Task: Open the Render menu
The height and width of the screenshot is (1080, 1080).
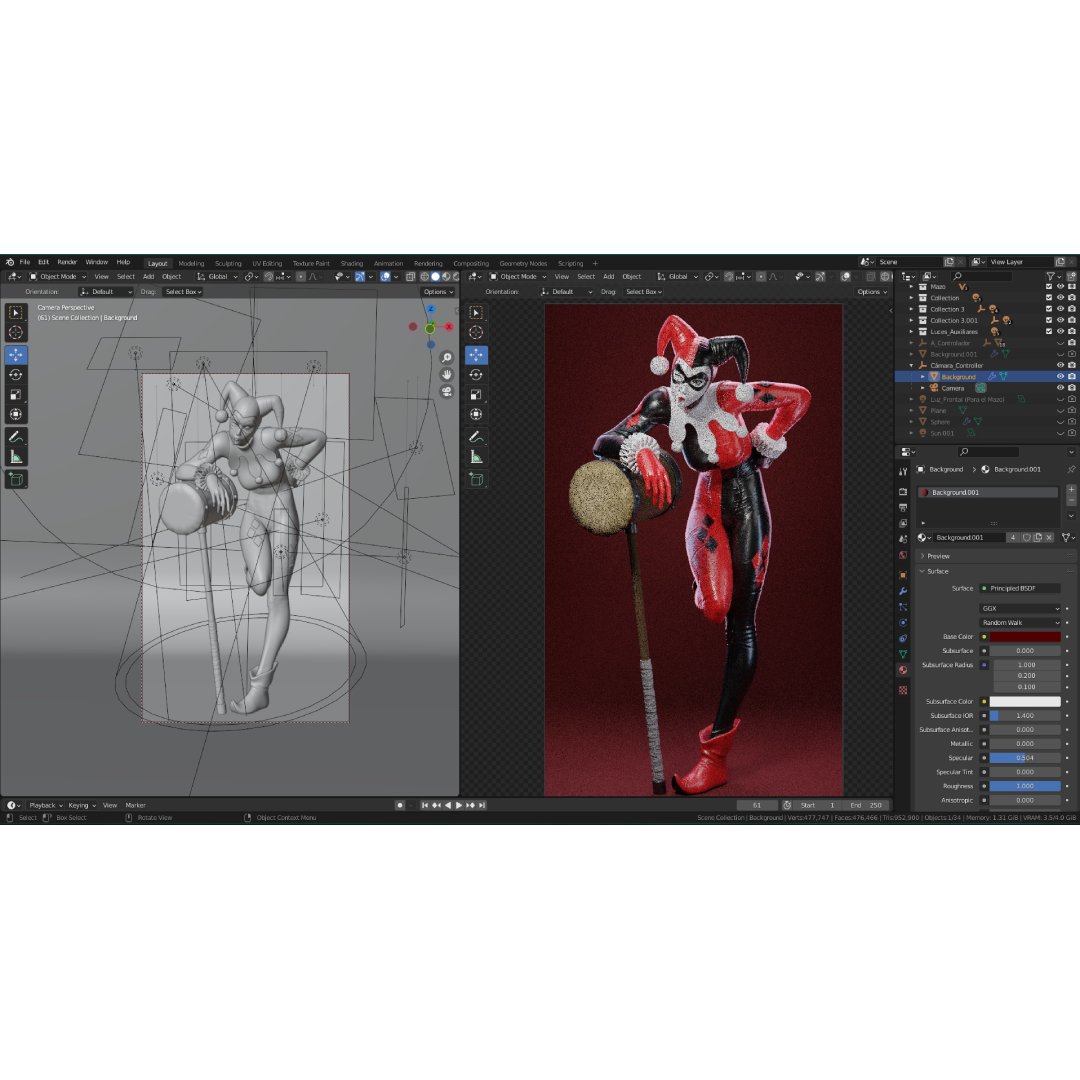Action: [x=67, y=262]
